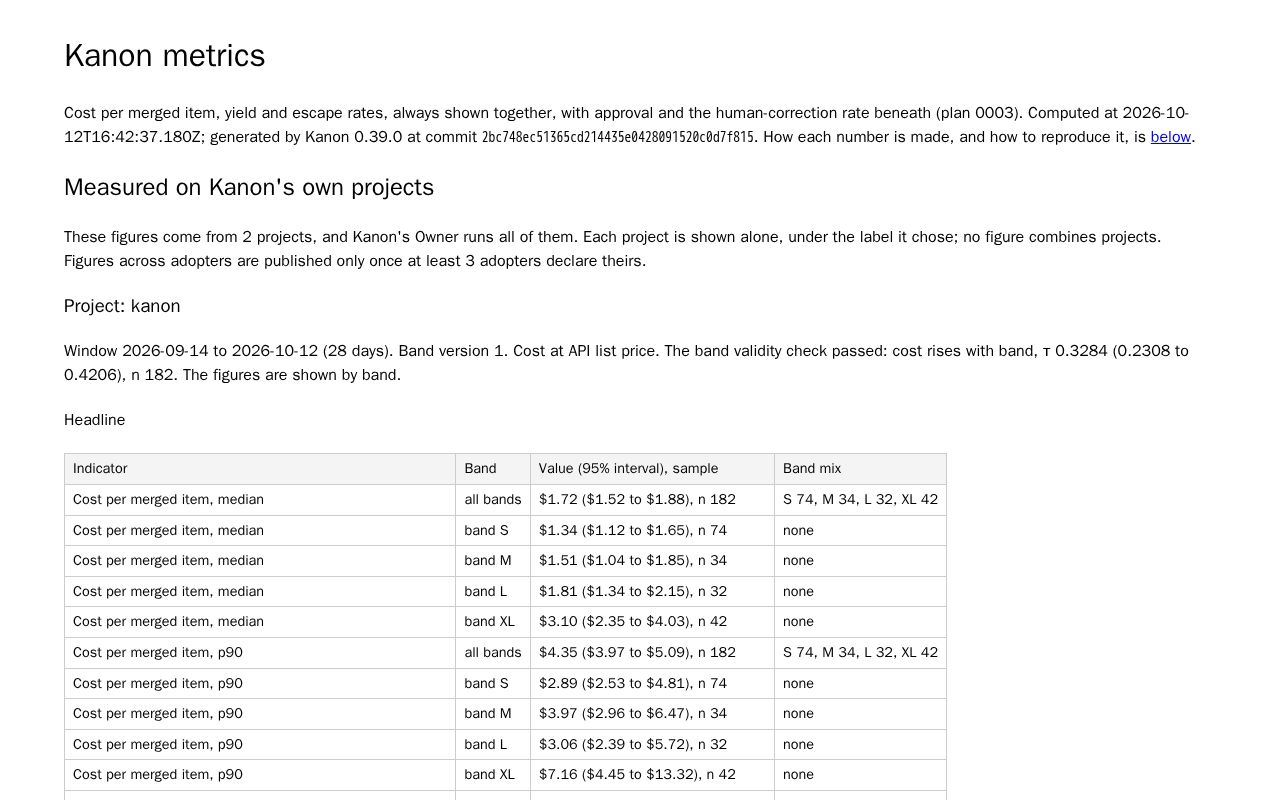Select cell '$3.10 ($2.35 to $4.03), n 42'

652,622
